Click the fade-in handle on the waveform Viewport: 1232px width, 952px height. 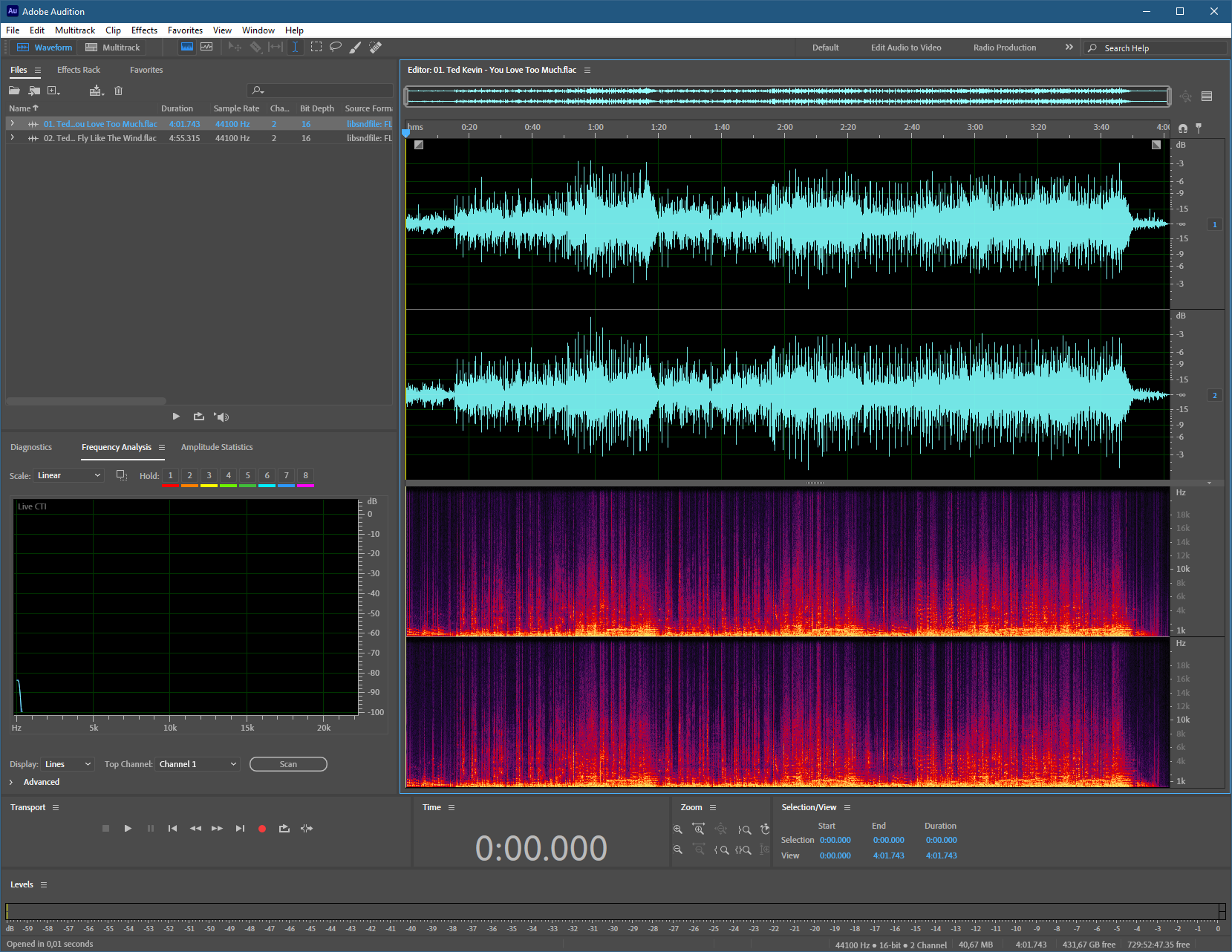tap(419, 145)
